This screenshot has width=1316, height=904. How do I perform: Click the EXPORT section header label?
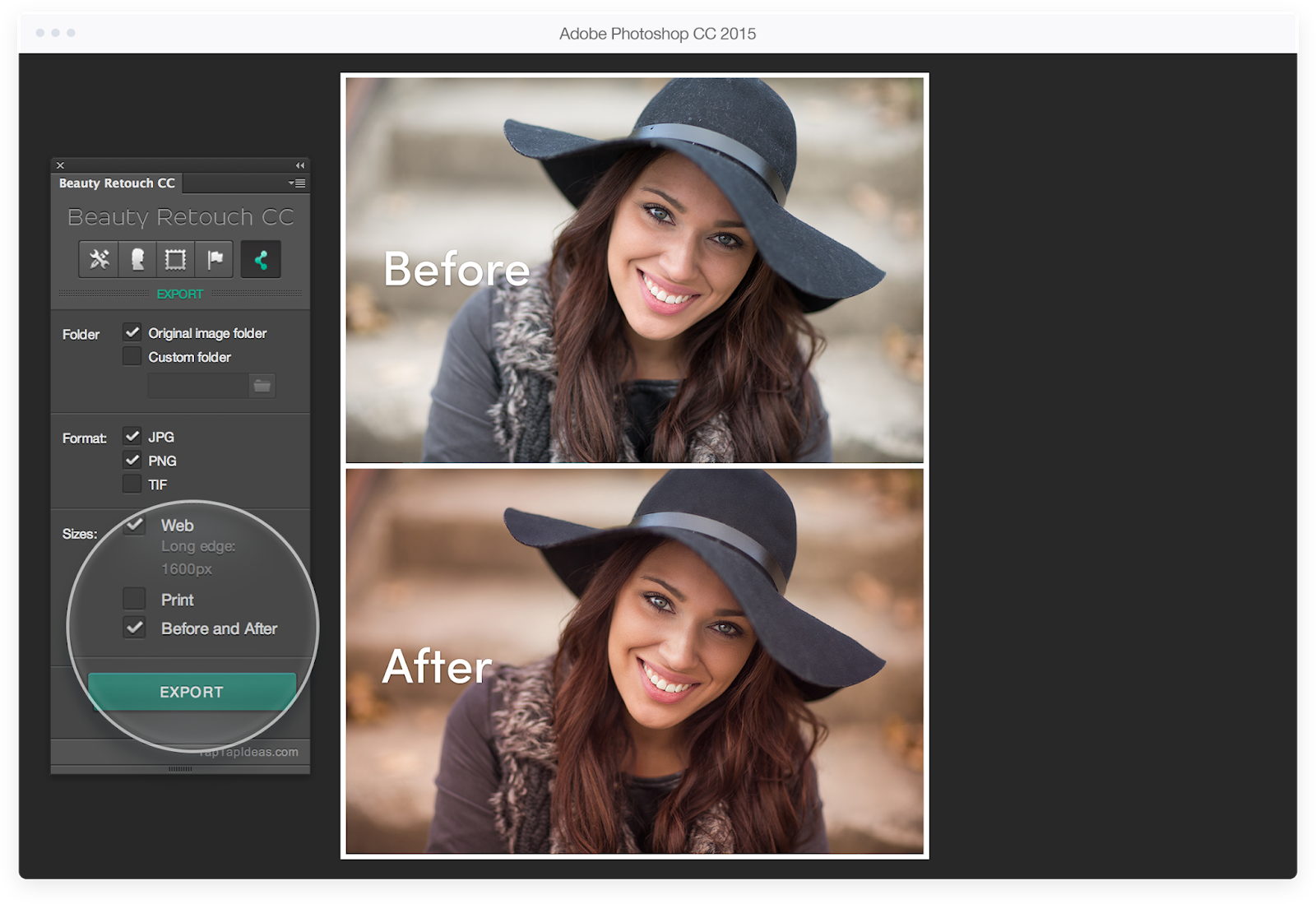point(179,294)
